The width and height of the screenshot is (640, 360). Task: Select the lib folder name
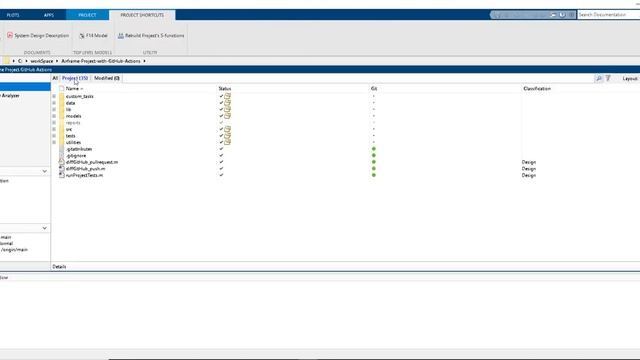tap(69, 109)
